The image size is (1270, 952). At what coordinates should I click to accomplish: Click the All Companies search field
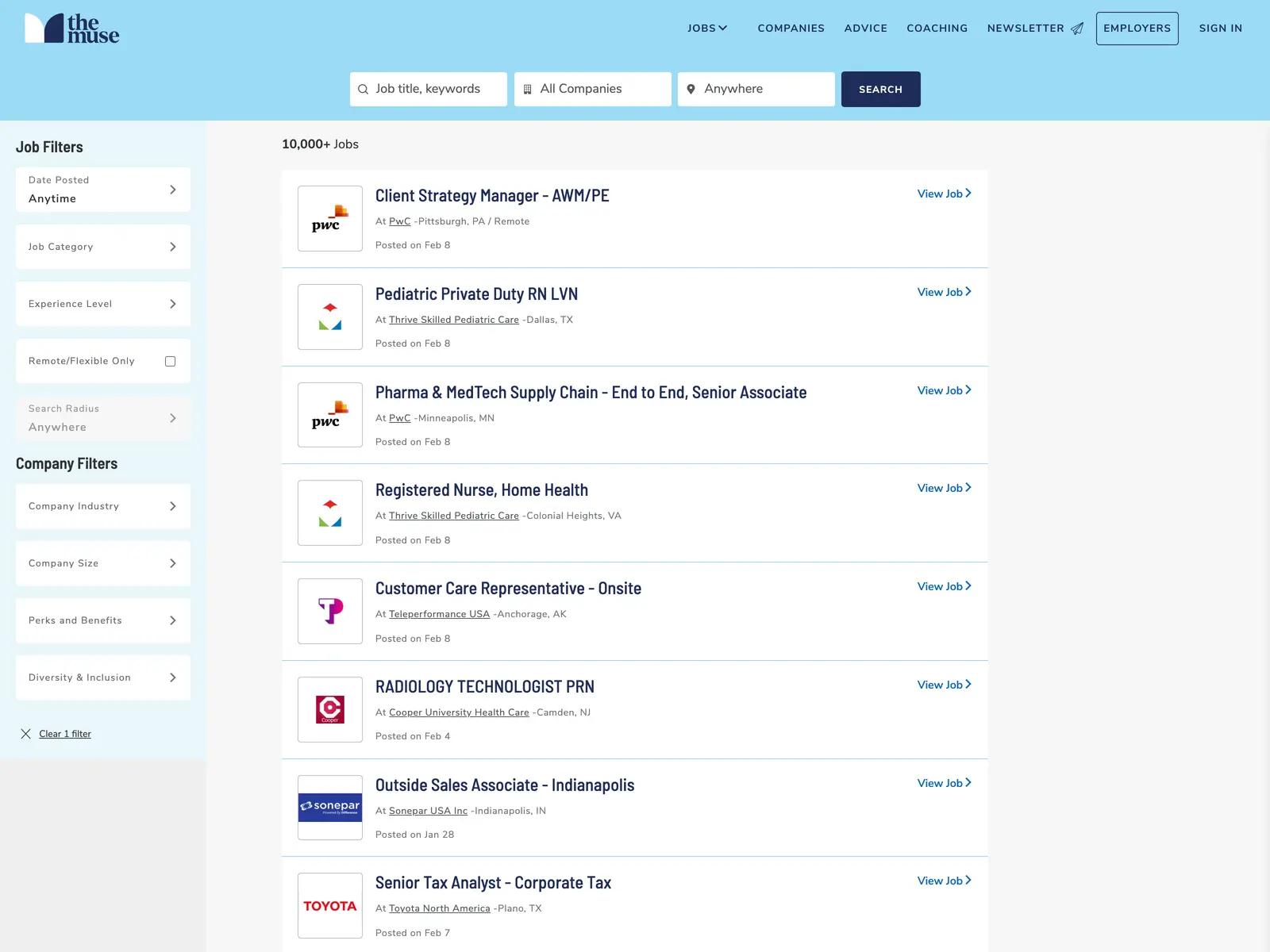point(592,89)
